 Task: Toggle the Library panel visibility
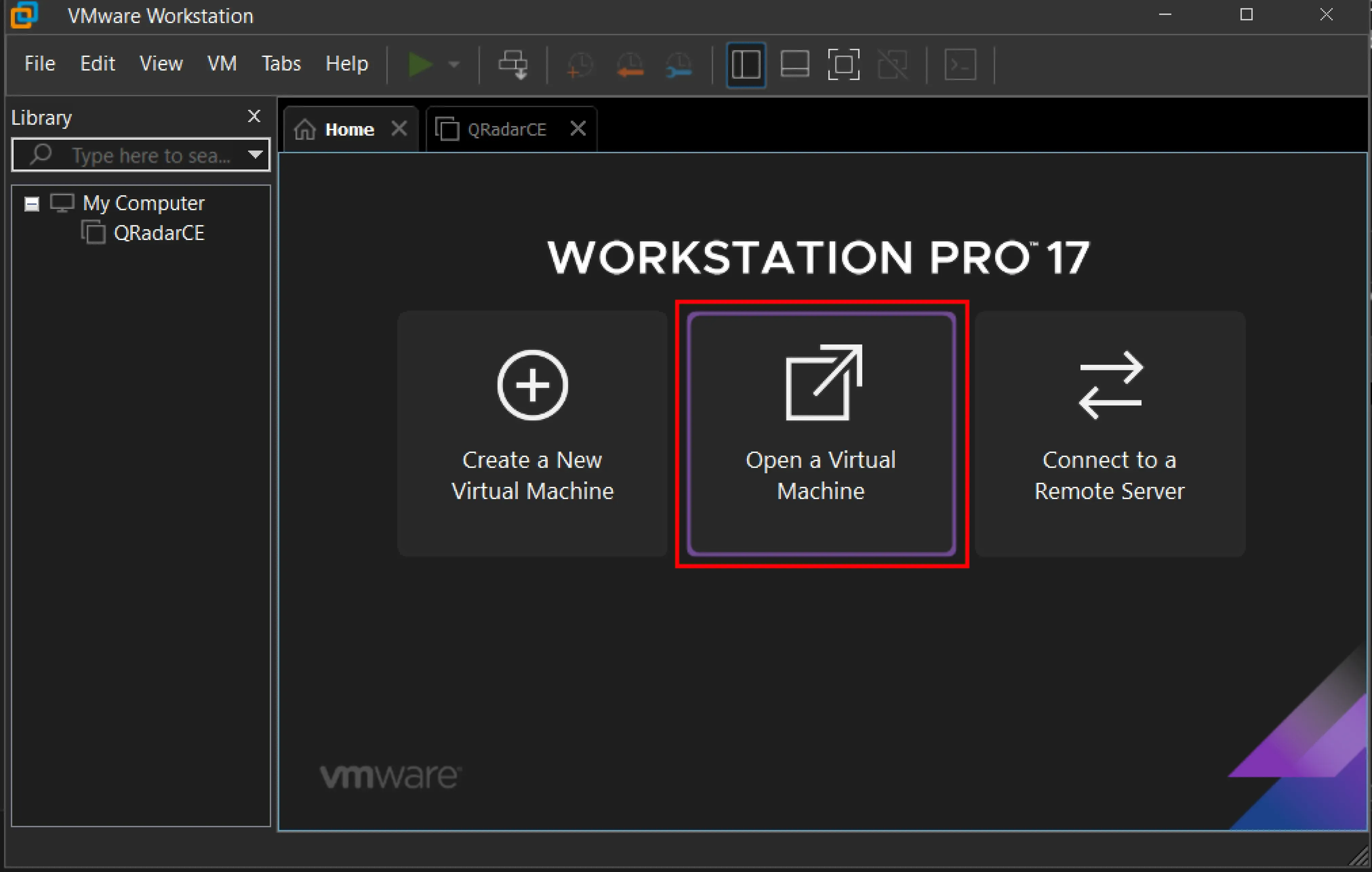coord(745,64)
